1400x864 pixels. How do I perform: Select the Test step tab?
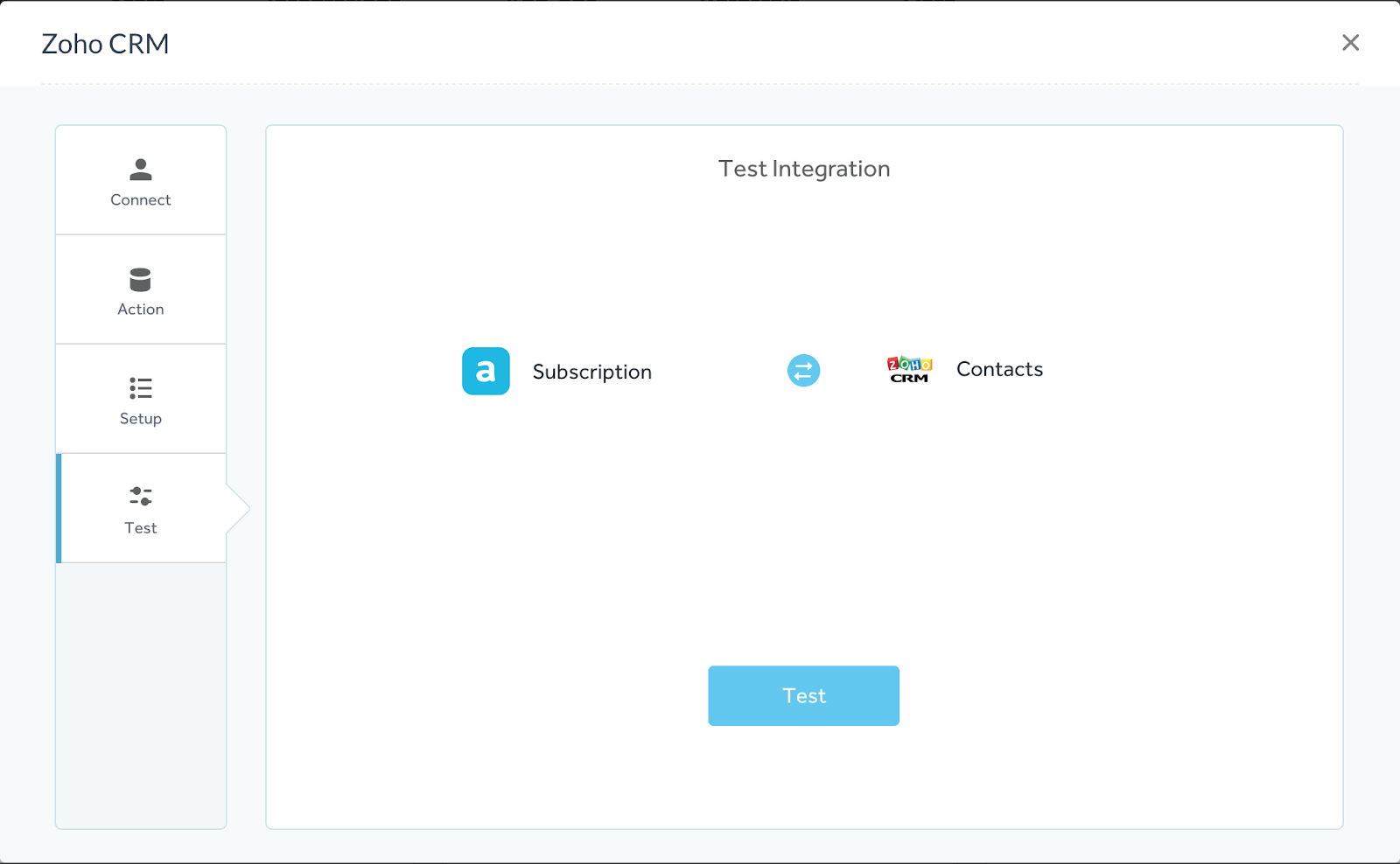coord(141,508)
